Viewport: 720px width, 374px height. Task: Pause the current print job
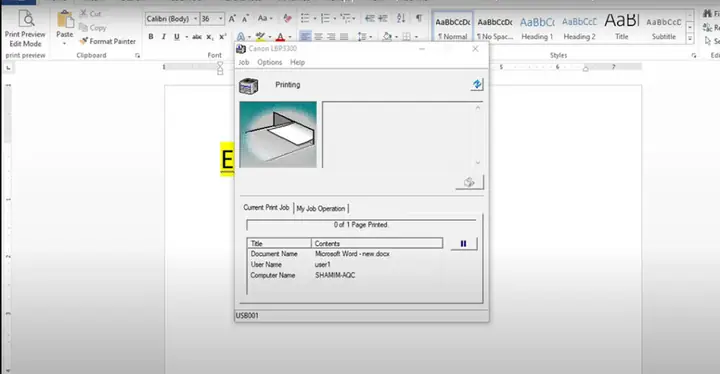(x=464, y=244)
